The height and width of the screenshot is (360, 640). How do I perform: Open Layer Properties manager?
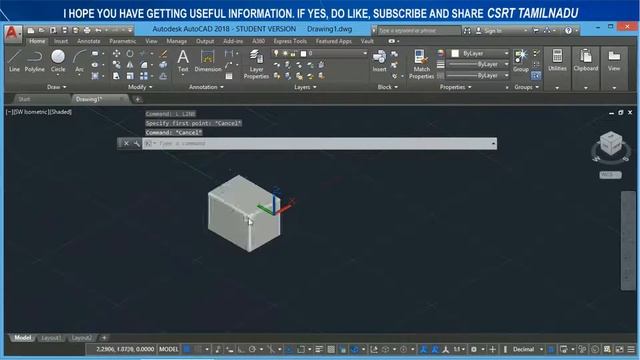[x=256, y=64]
